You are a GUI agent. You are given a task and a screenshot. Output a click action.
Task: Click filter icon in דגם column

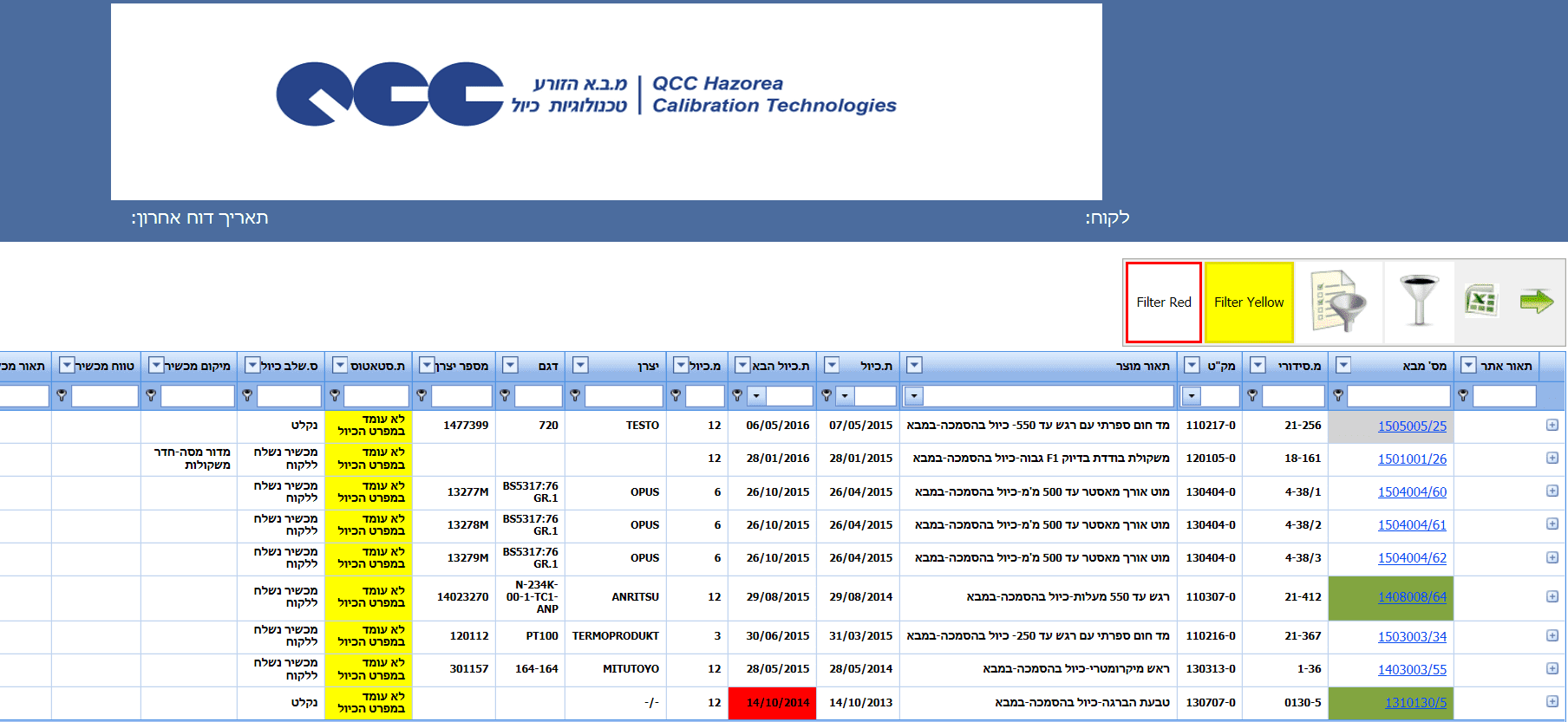505,396
